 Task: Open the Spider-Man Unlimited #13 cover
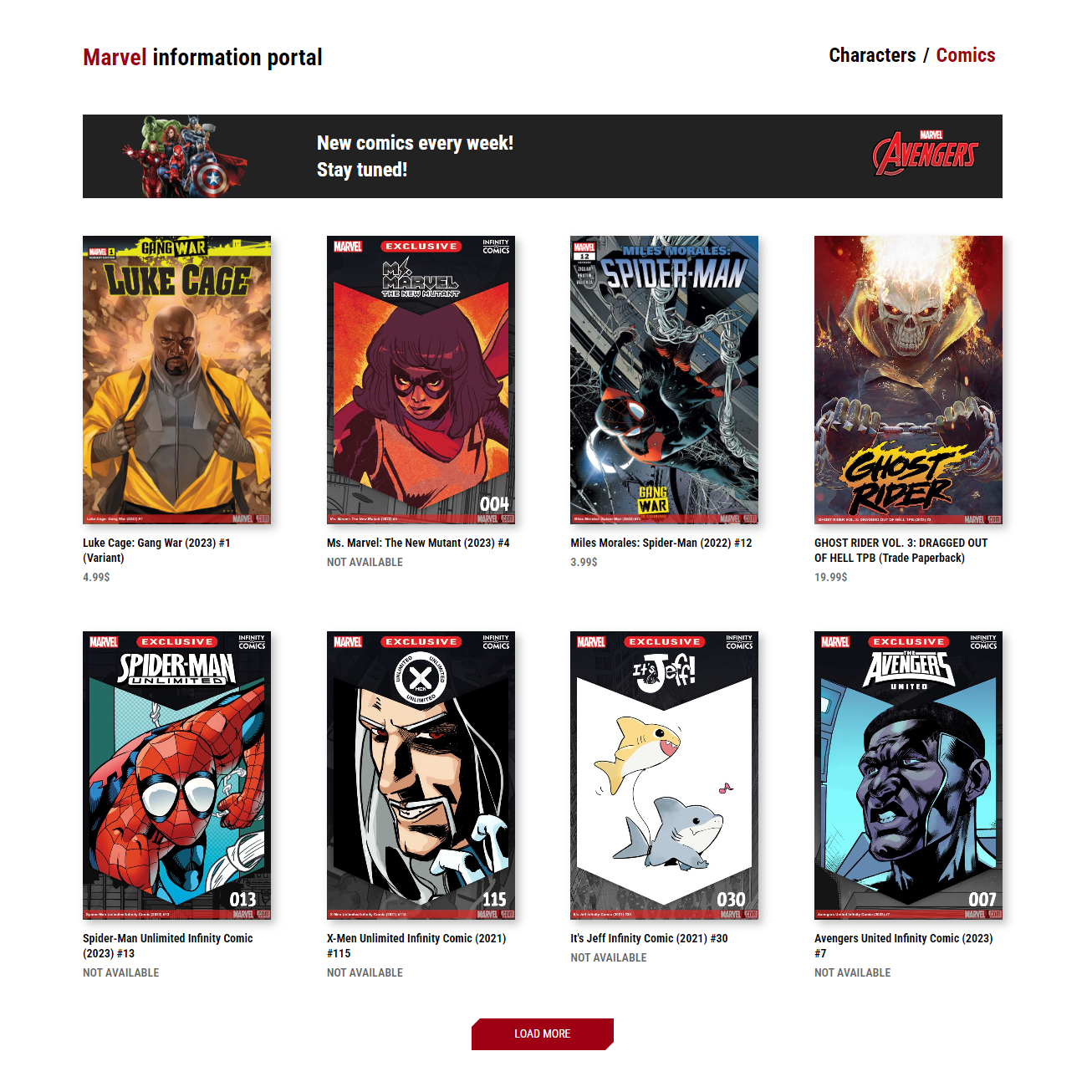pos(176,775)
